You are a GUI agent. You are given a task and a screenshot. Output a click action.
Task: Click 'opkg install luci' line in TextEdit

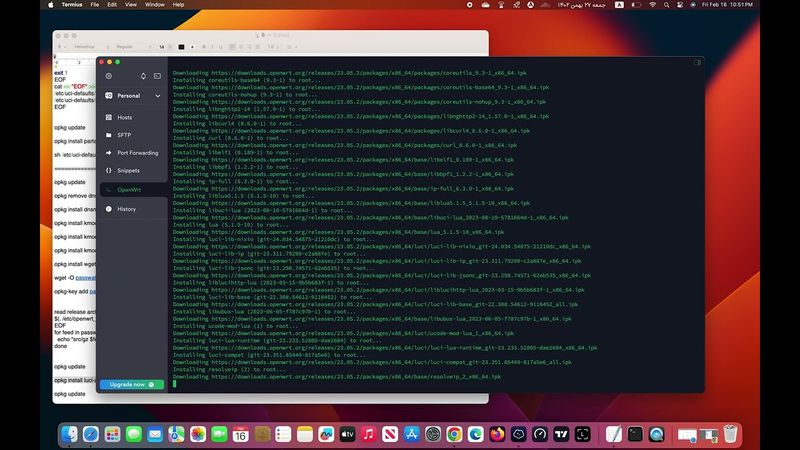[x=74, y=380]
